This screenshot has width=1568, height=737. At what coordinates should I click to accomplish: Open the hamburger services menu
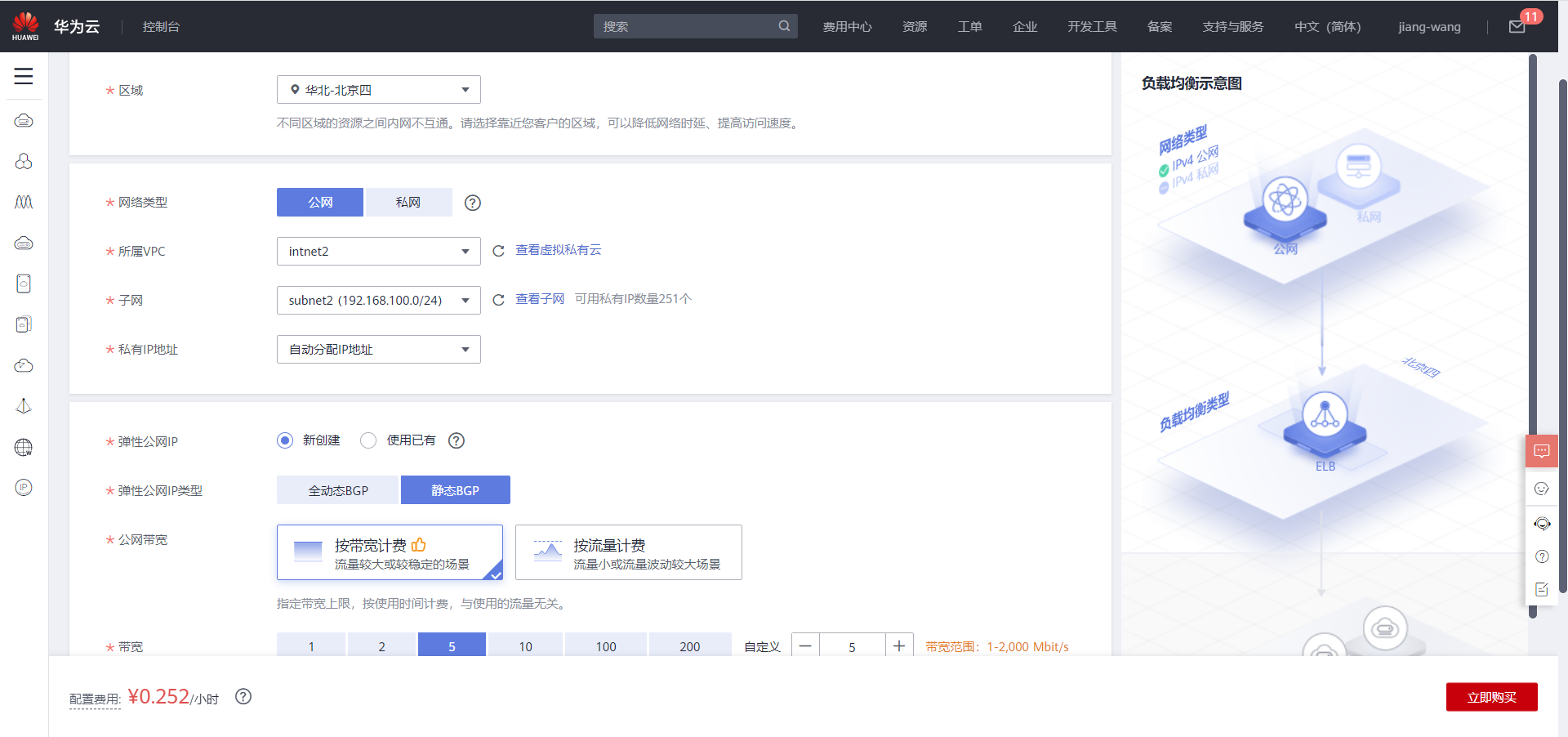(x=24, y=76)
